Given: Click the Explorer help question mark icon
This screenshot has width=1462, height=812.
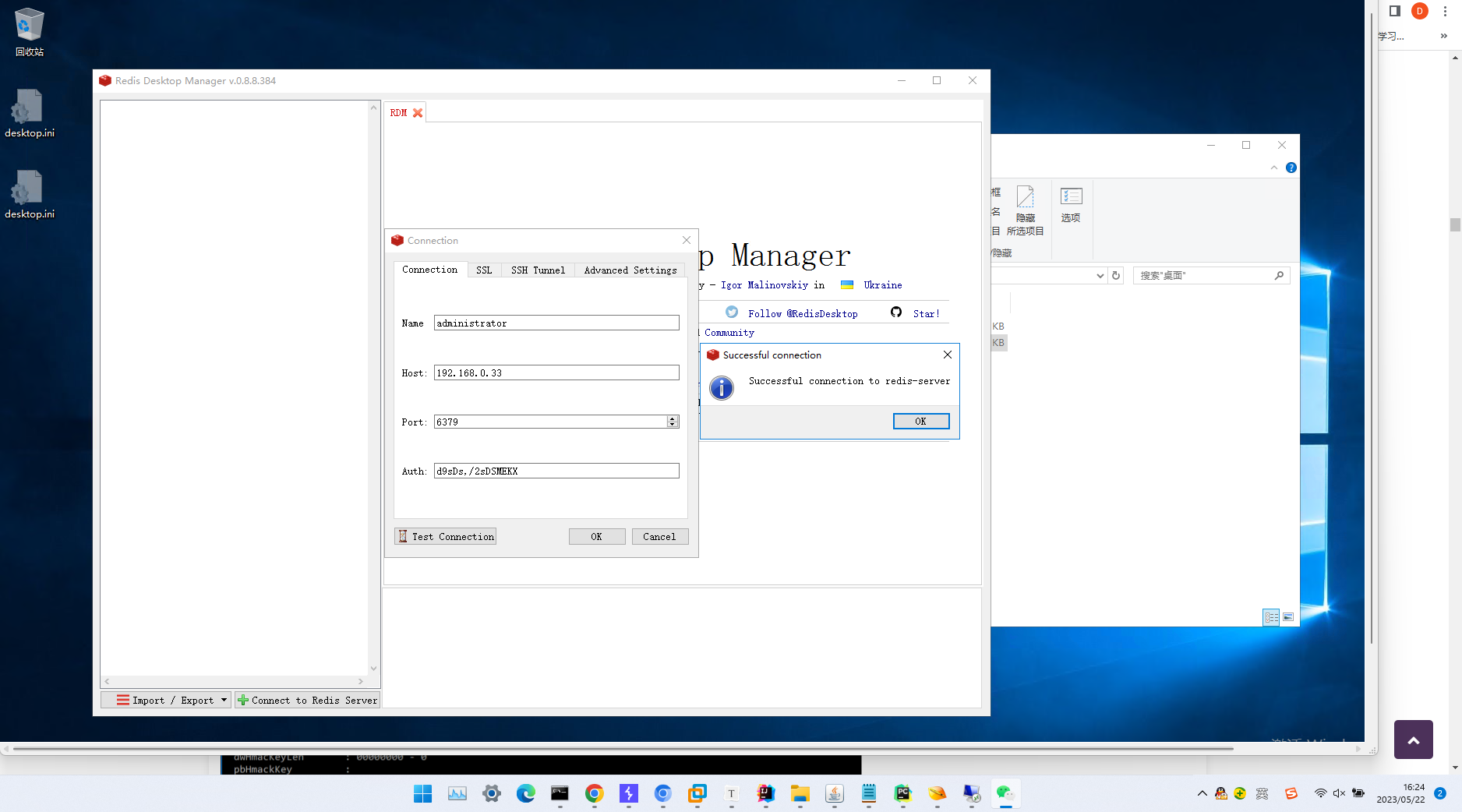Looking at the screenshot, I should click(1291, 168).
